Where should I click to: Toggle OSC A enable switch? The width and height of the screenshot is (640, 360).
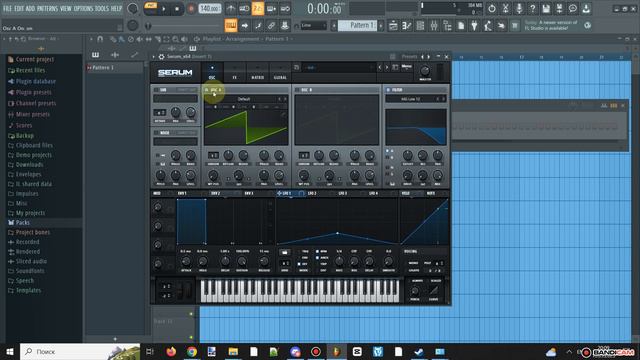pyautogui.click(x=207, y=90)
